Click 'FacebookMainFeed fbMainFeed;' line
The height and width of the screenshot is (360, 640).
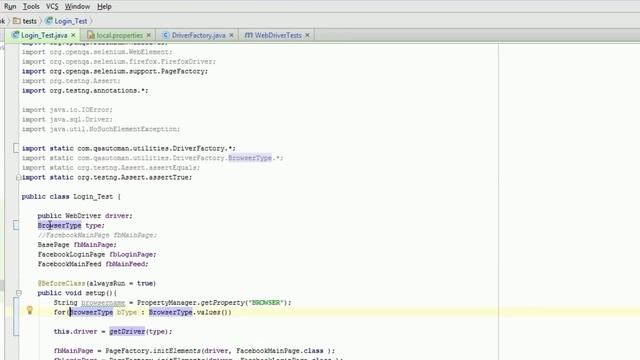coord(93,264)
